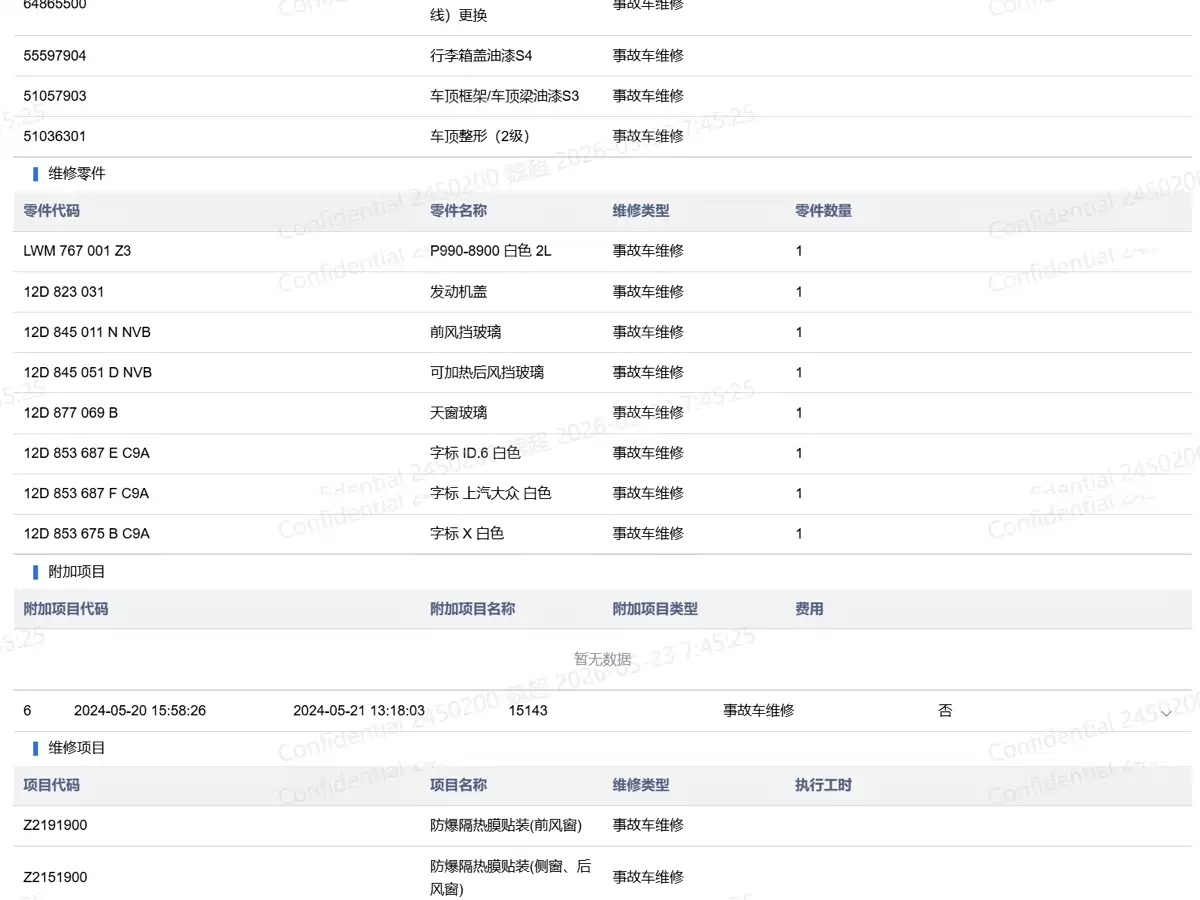
Task: Click part code 12D 845 011 N NVB
Action: [87, 332]
